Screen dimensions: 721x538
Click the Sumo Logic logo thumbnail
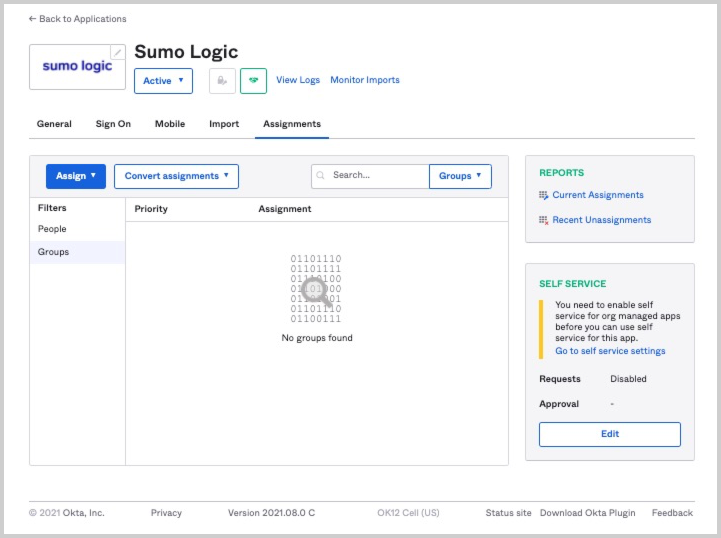[x=77, y=67]
